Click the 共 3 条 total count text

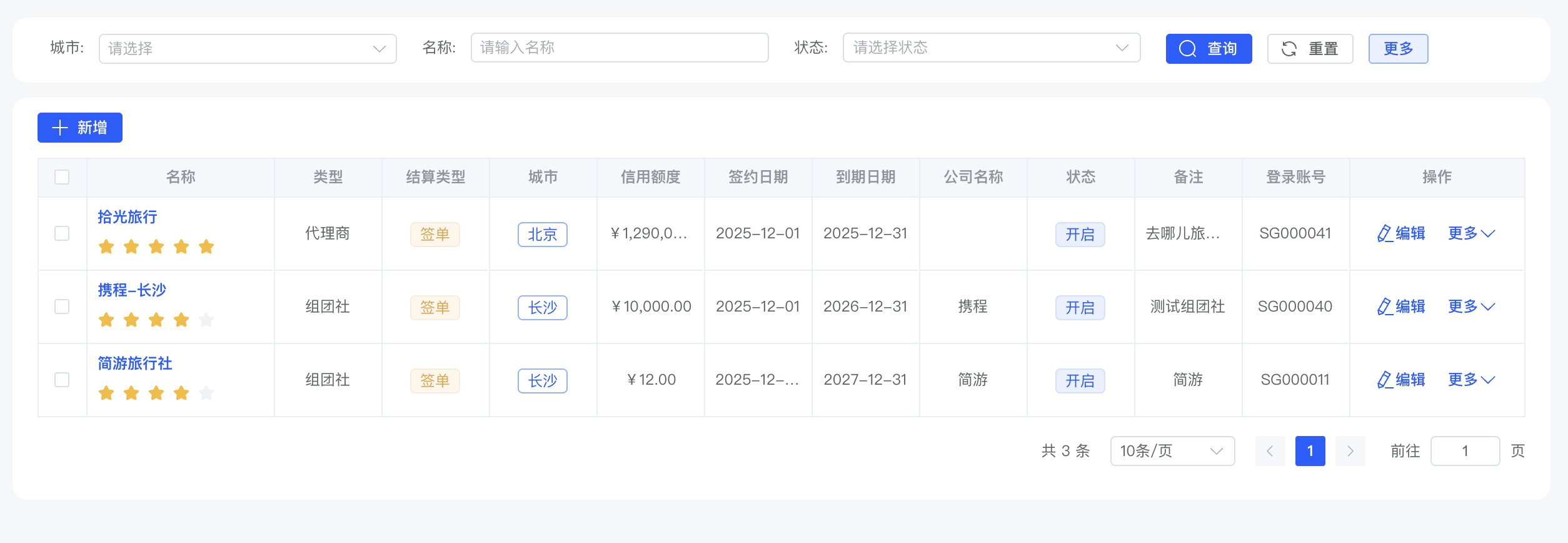(x=1065, y=451)
